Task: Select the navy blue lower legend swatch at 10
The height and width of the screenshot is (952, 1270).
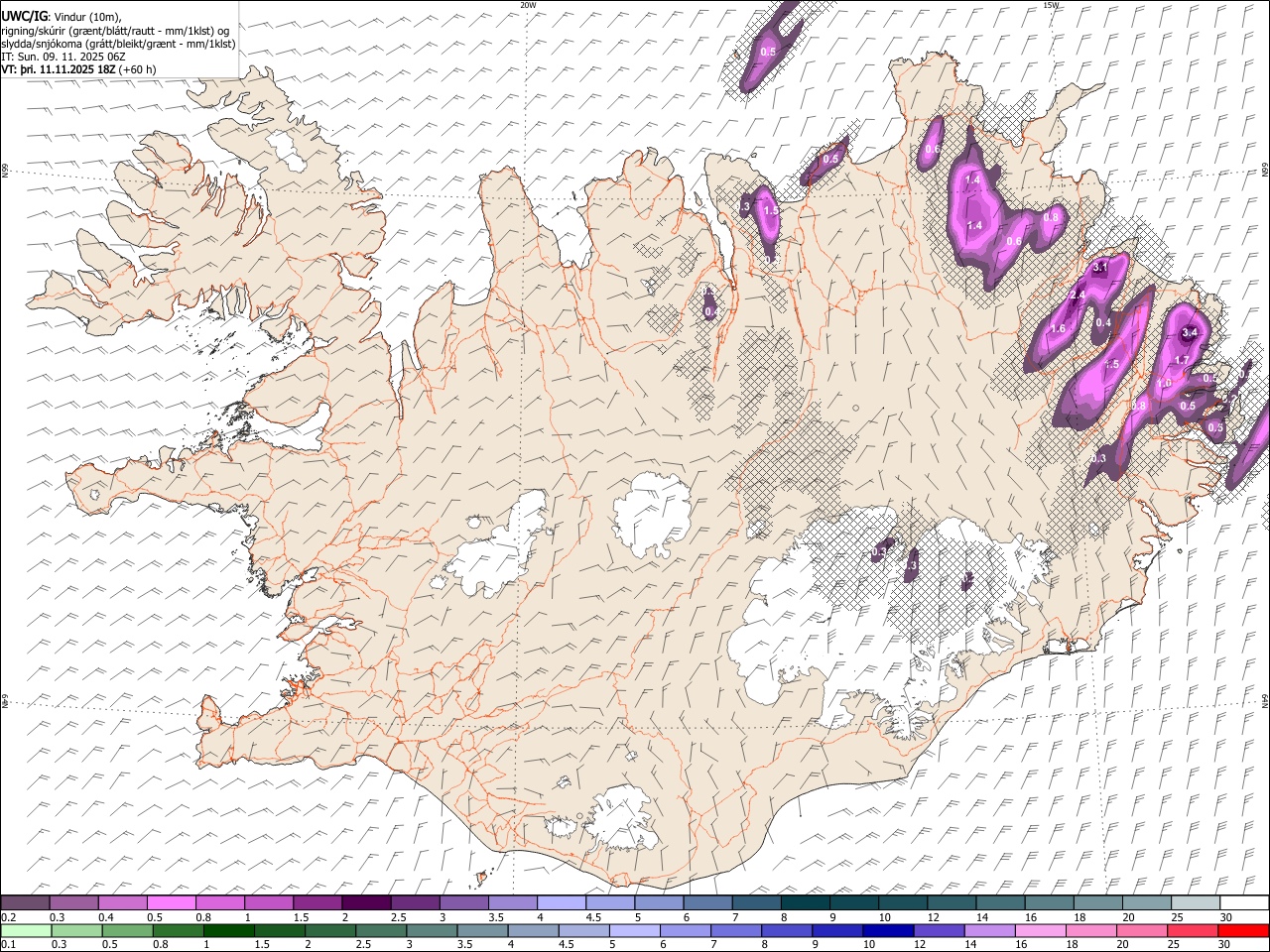Action: click(x=887, y=930)
